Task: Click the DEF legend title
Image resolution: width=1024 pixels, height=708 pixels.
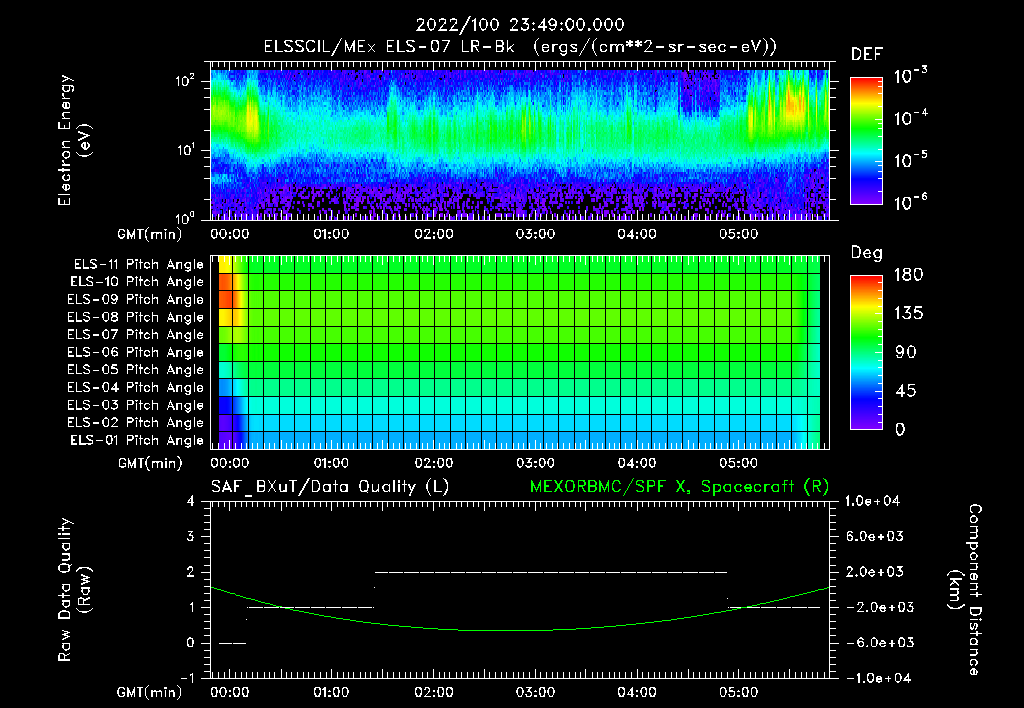Action: tap(867, 55)
